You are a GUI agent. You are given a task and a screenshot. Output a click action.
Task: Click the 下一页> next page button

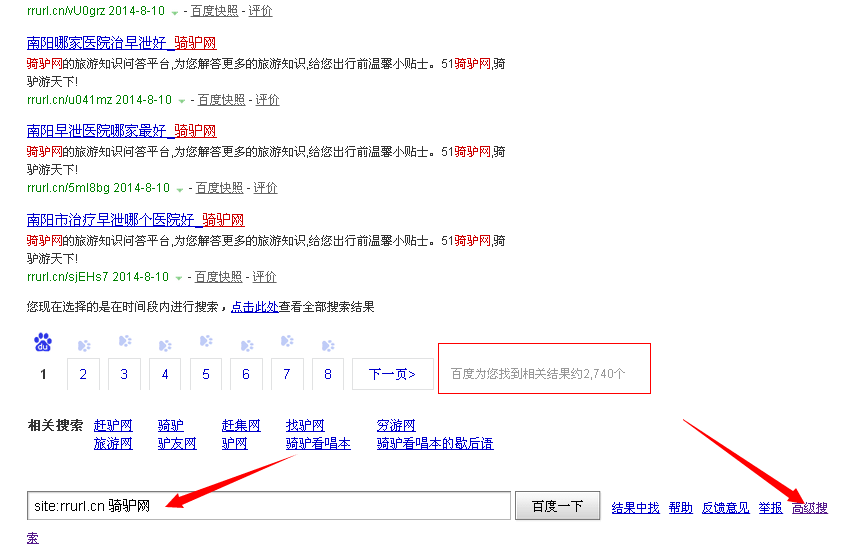[392, 374]
